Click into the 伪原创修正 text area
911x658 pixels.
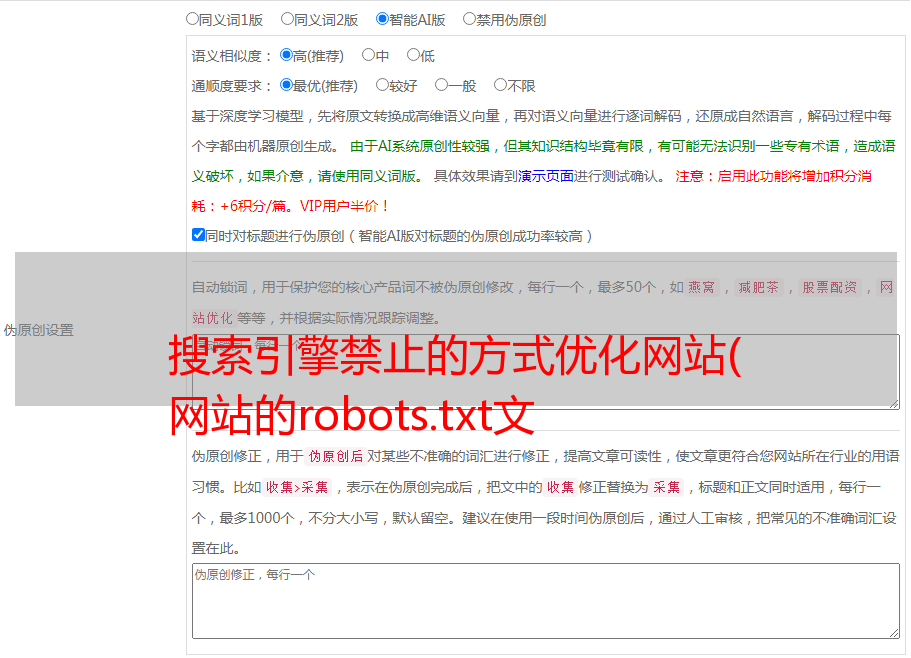(x=546, y=601)
